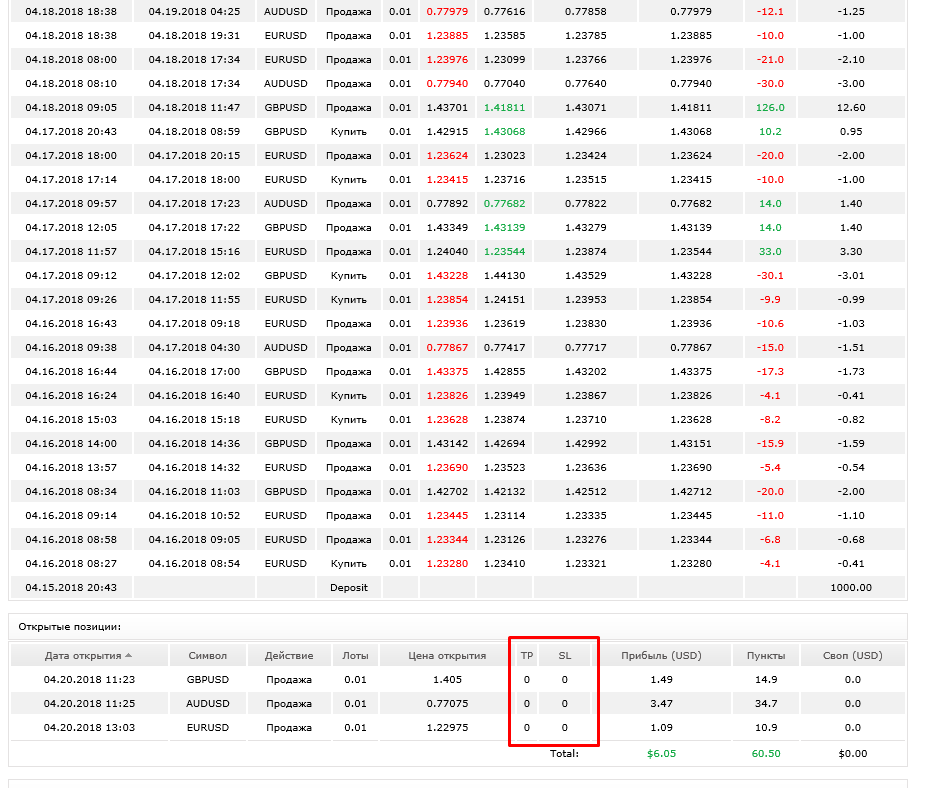Select deposit date 04.15.2018 20:43

click(x=71, y=588)
